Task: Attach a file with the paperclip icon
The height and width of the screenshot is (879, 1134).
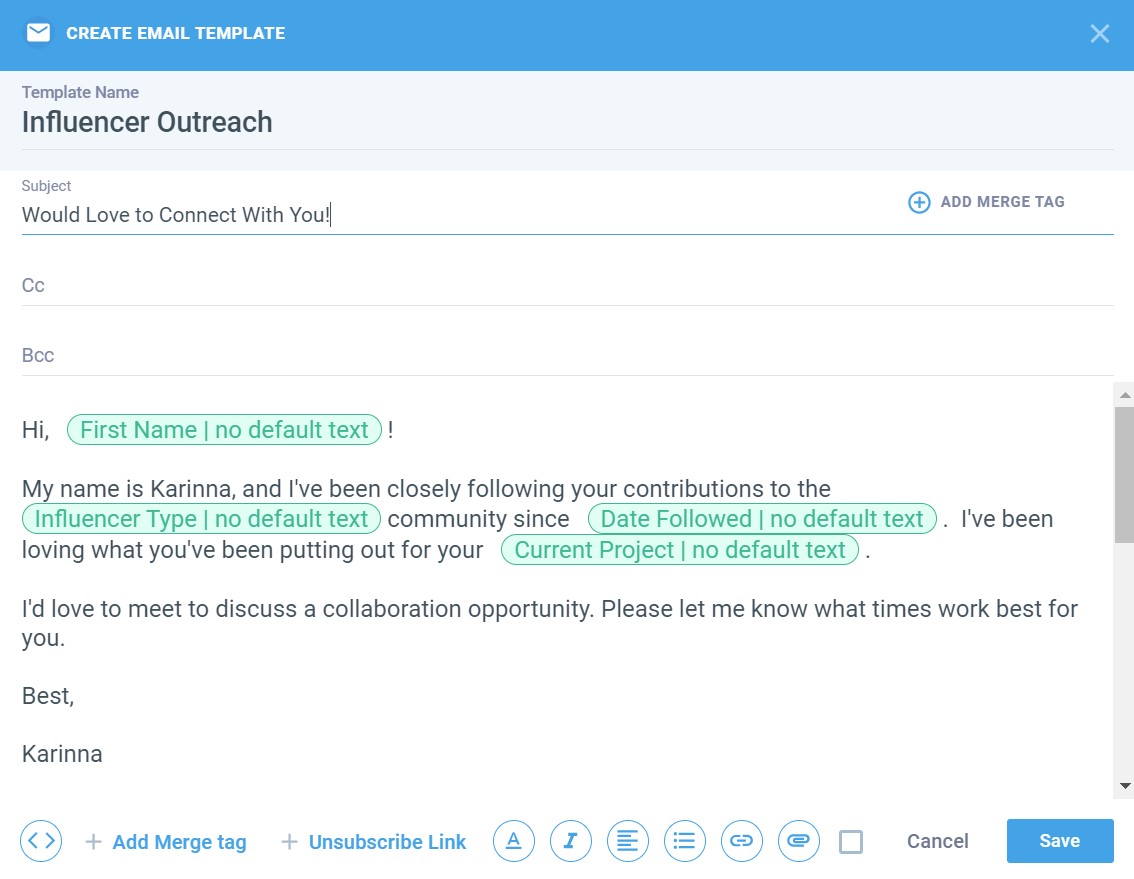Action: [798, 841]
